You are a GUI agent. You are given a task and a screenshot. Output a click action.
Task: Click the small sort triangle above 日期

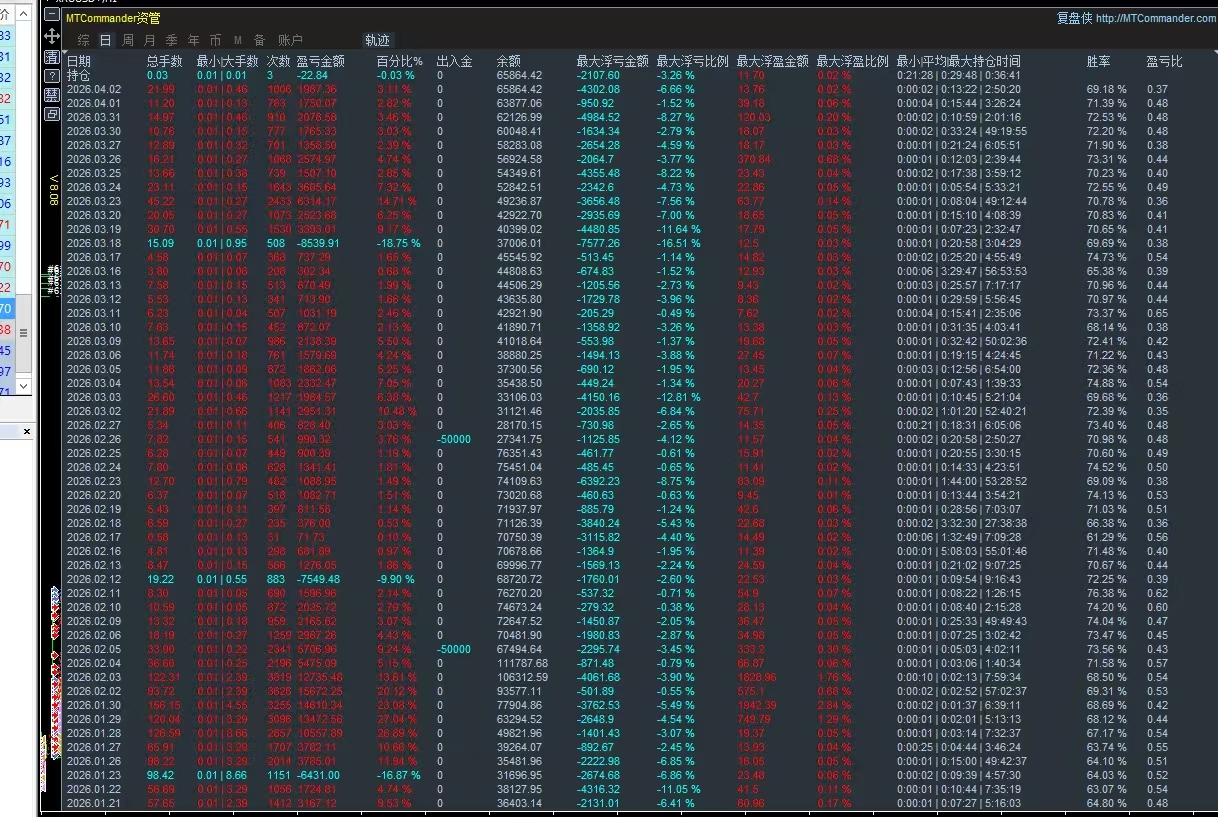point(67,51)
